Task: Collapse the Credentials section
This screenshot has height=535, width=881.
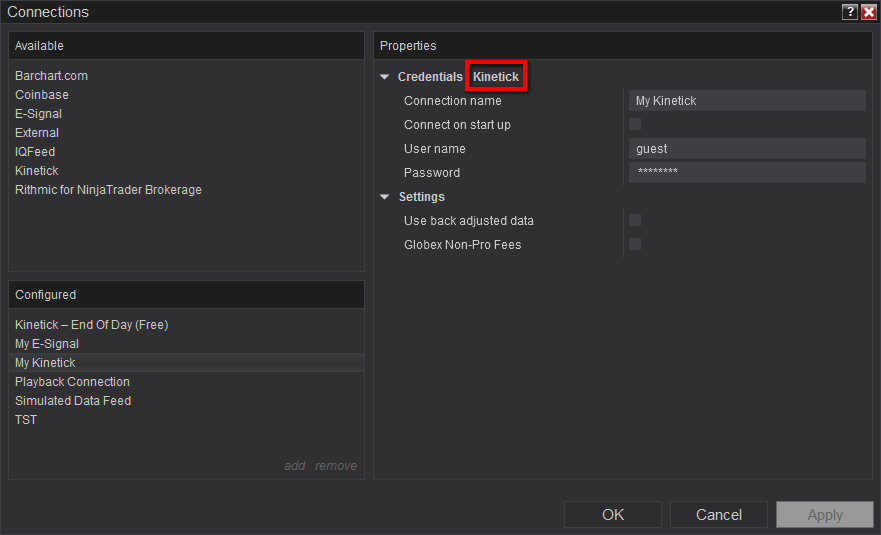Action: point(385,77)
